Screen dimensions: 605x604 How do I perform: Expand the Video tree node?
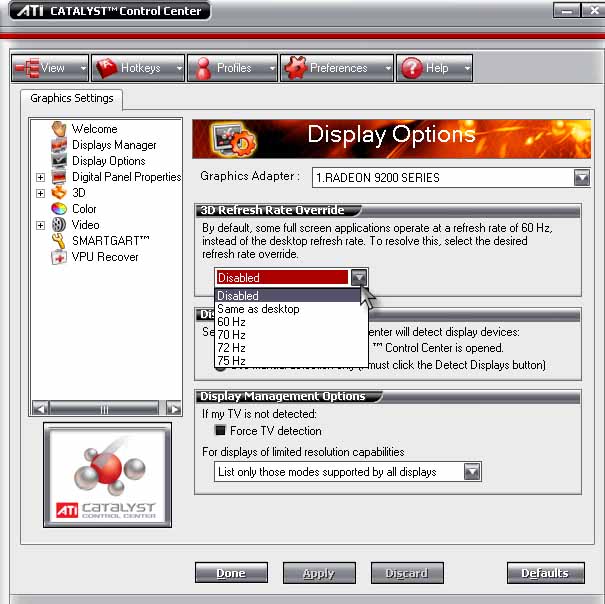pos(41,225)
